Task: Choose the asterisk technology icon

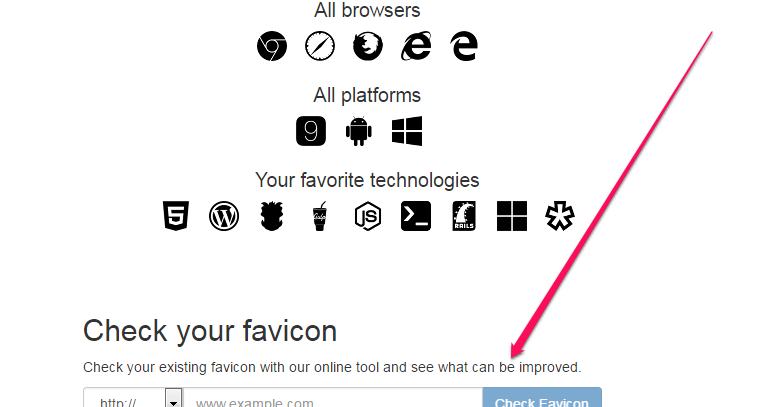Action: (560, 216)
